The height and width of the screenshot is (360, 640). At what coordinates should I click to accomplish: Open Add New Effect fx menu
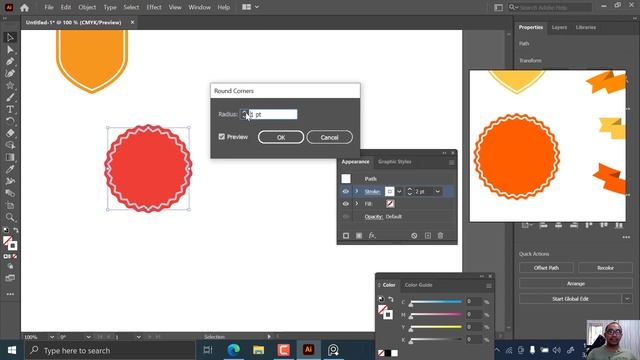372,236
